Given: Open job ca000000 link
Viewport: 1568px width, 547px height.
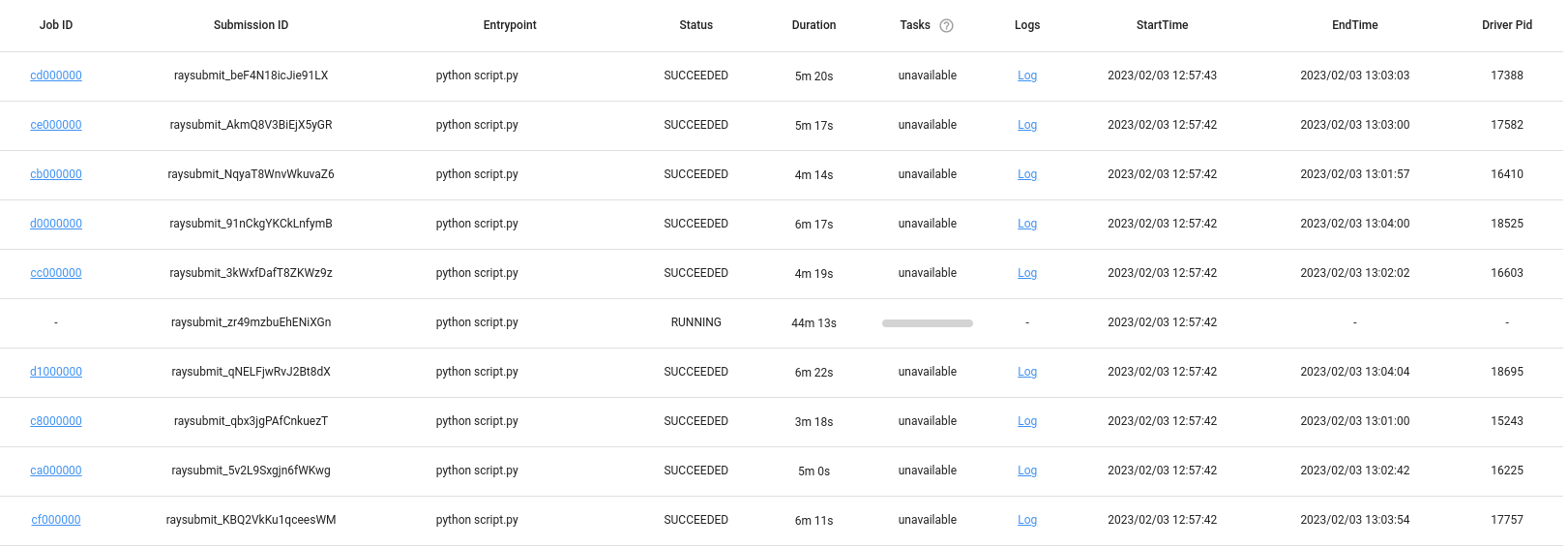Looking at the screenshot, I should pos(56,471).
